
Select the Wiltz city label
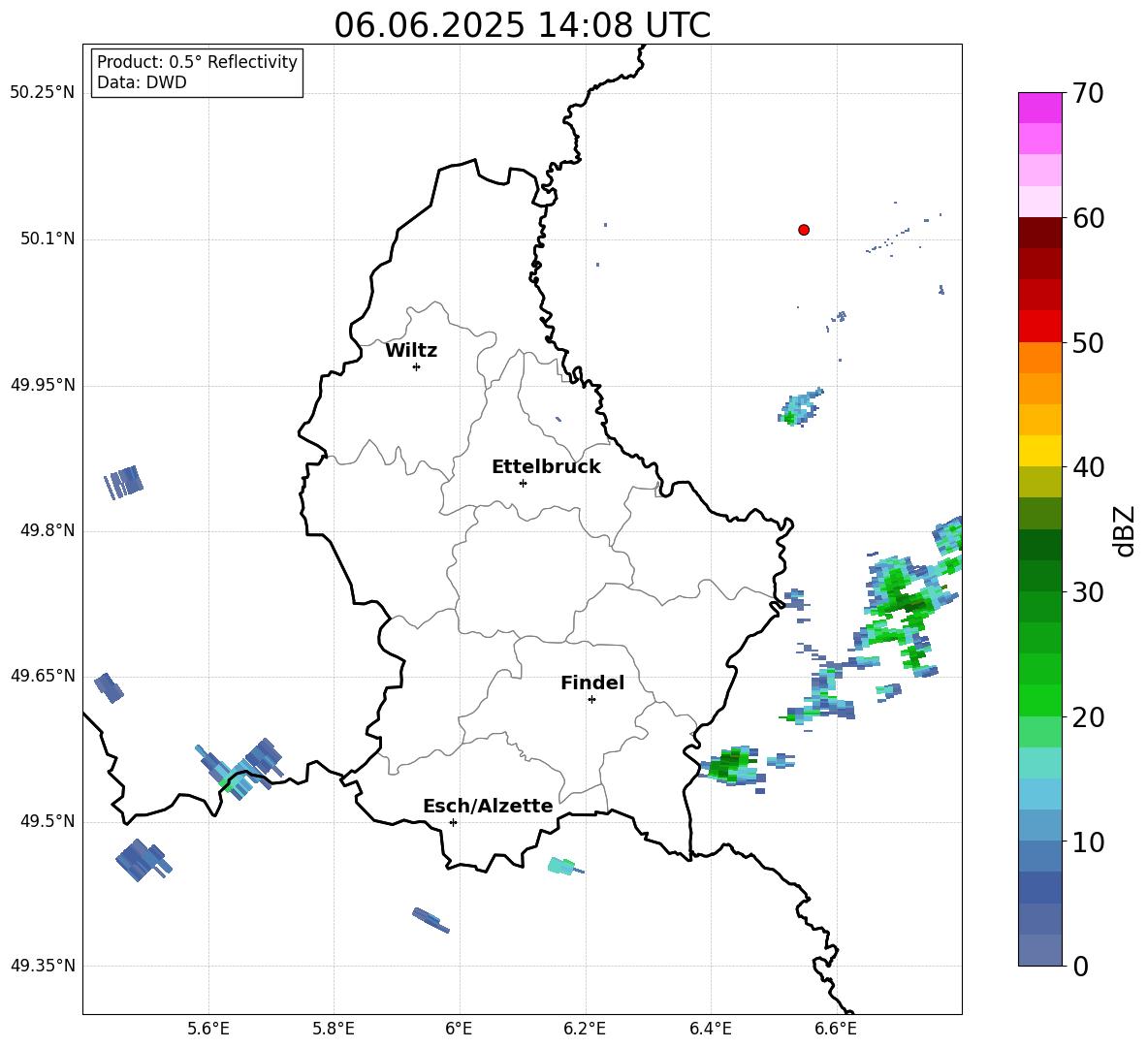(x=411, y=351)
